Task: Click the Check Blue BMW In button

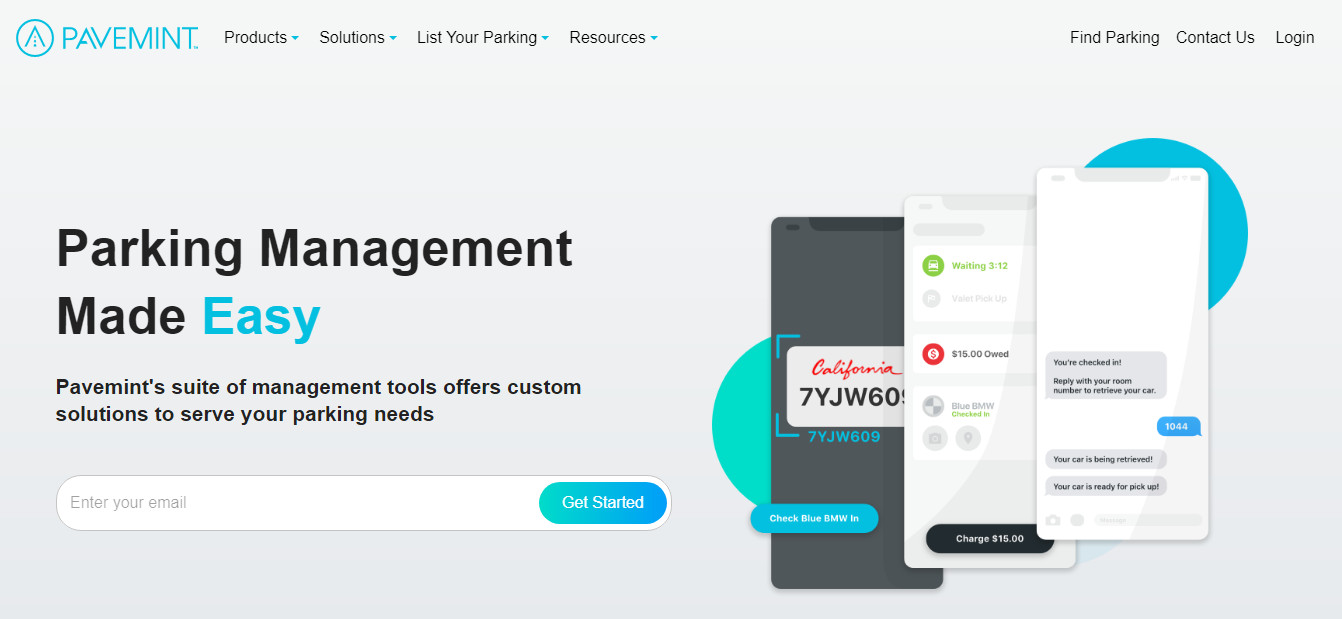Action: click(x=814, y=518)
